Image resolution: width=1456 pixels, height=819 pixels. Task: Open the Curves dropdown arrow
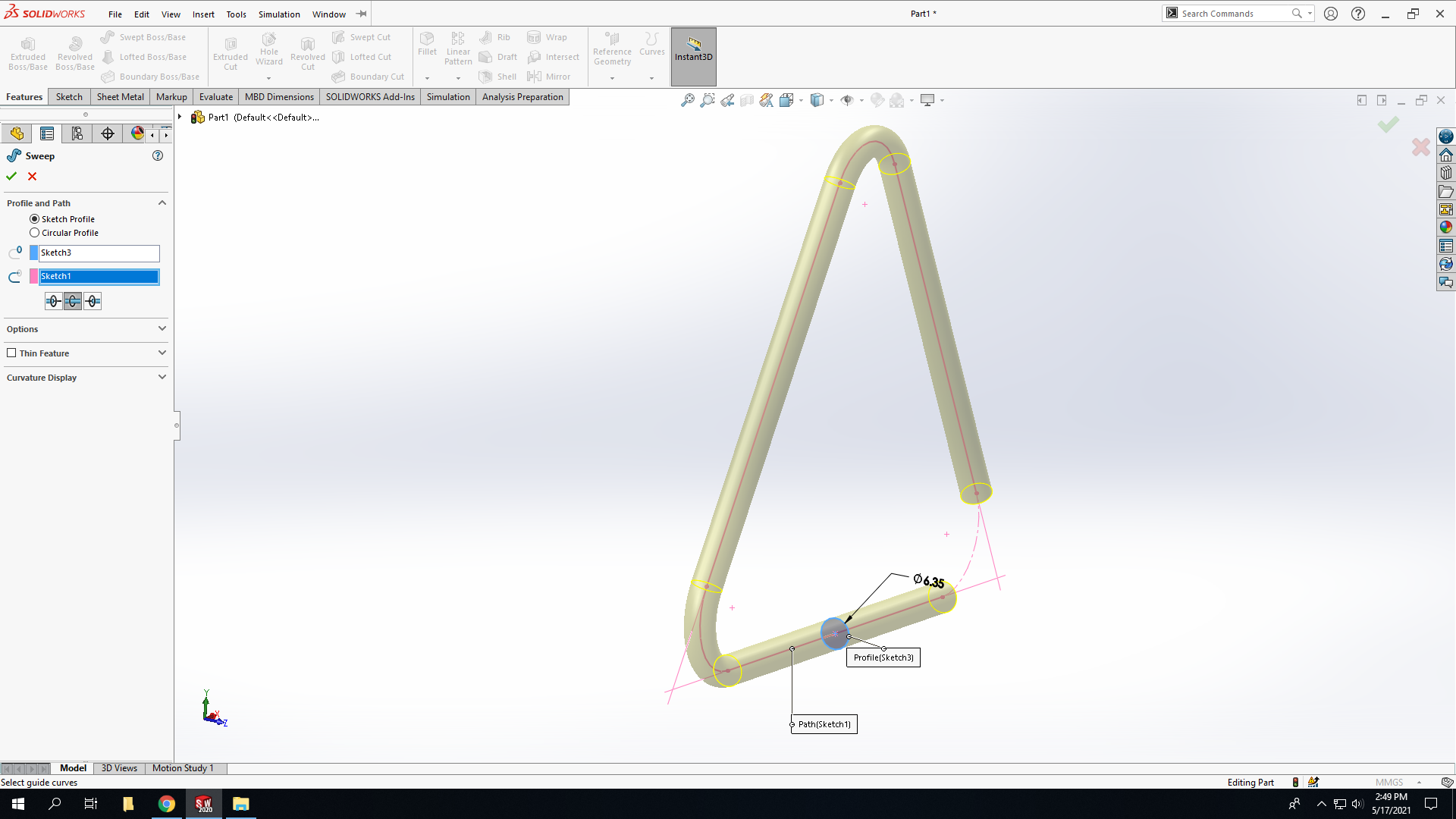651,78
